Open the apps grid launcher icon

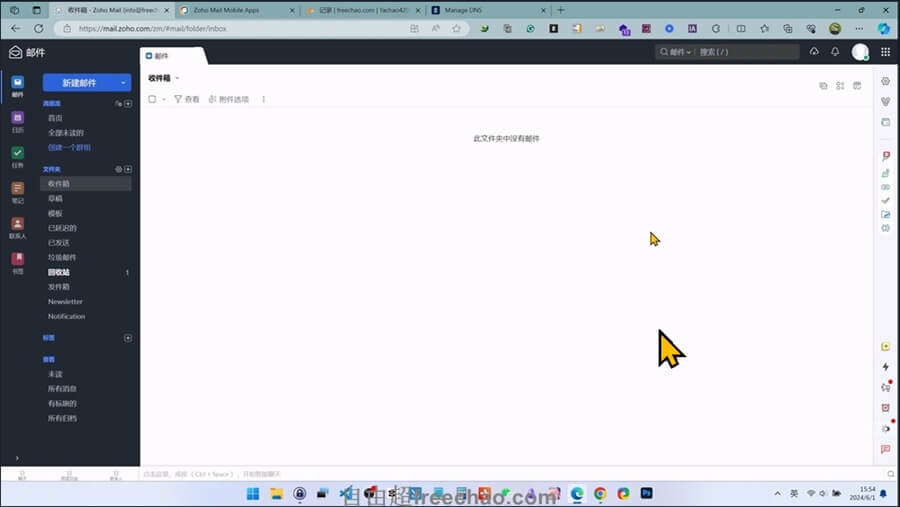pyautogui.click(x=886, y=52)
